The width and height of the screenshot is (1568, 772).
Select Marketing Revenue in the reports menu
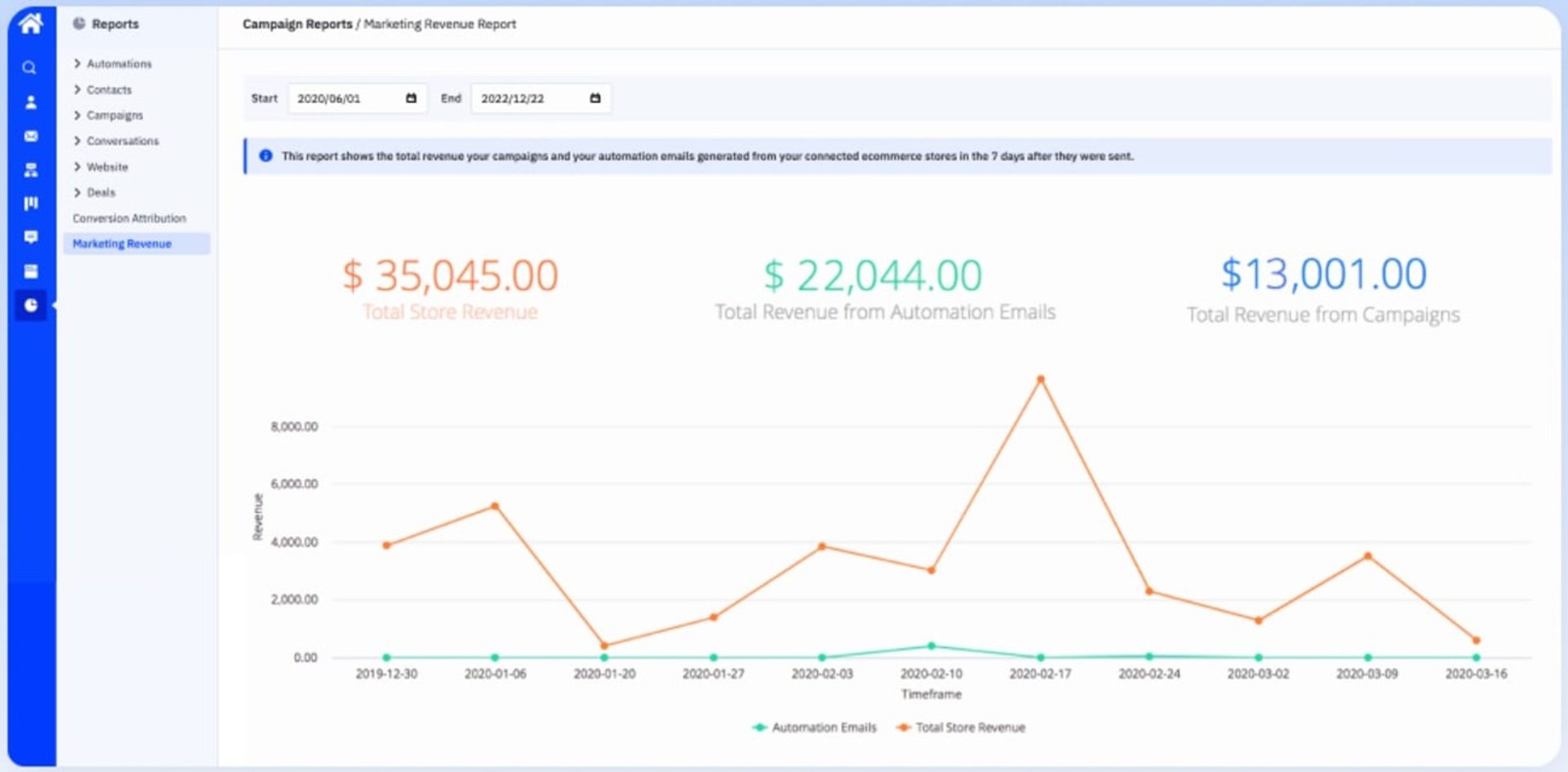click(x=122, y=243)
